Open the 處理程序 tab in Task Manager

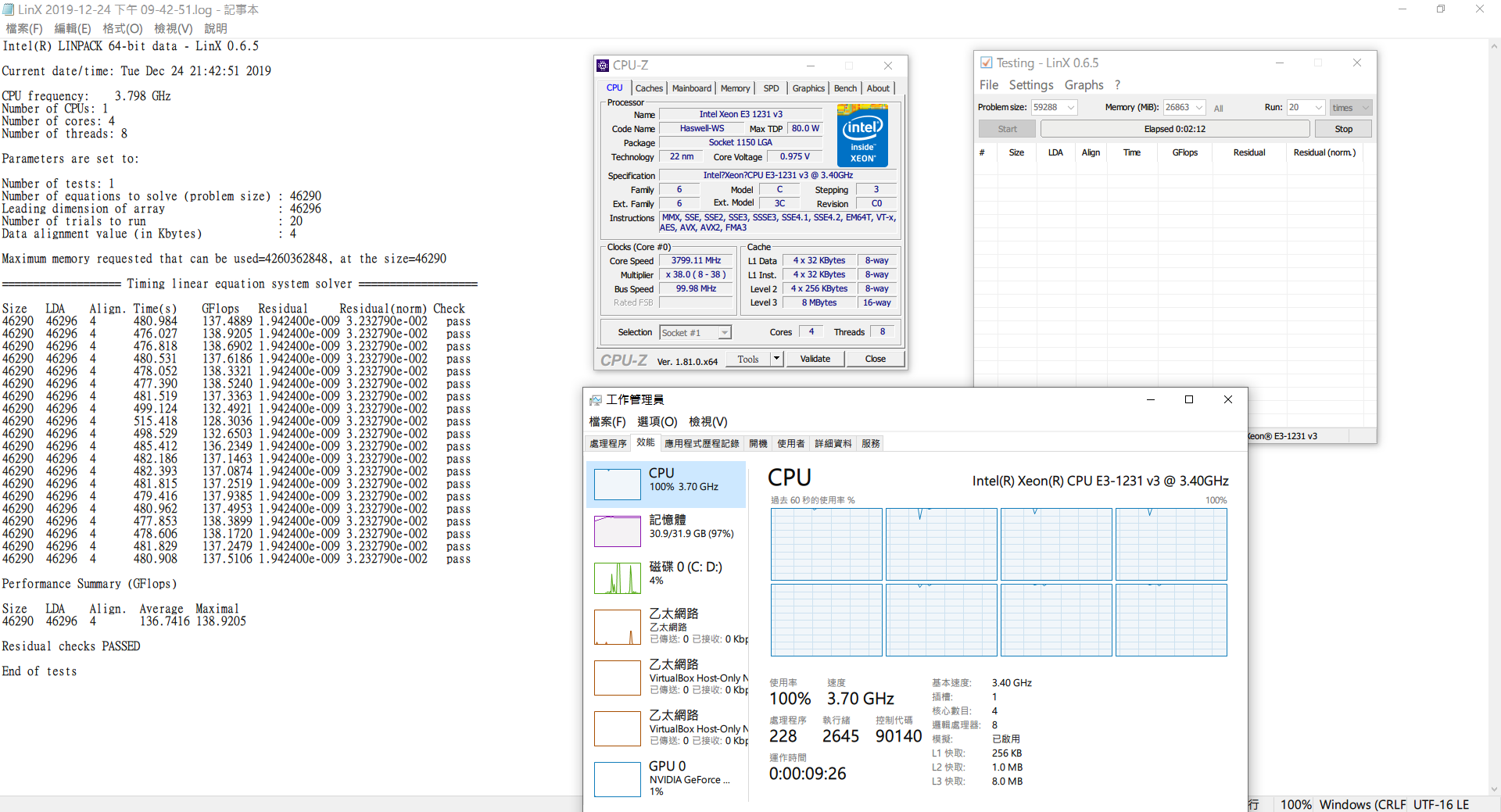607,443
